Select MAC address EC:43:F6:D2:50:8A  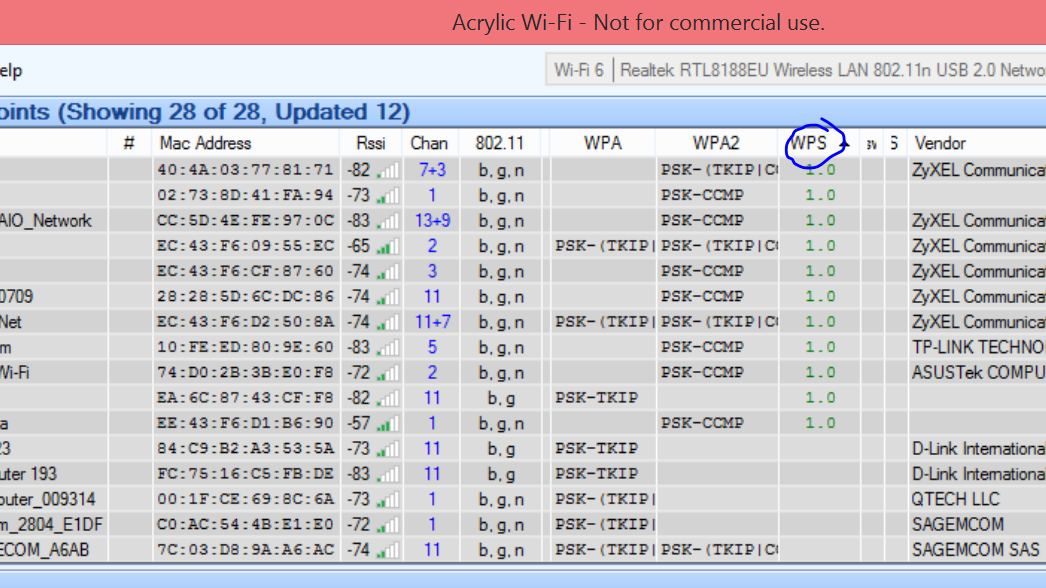(x=245, y=322)
